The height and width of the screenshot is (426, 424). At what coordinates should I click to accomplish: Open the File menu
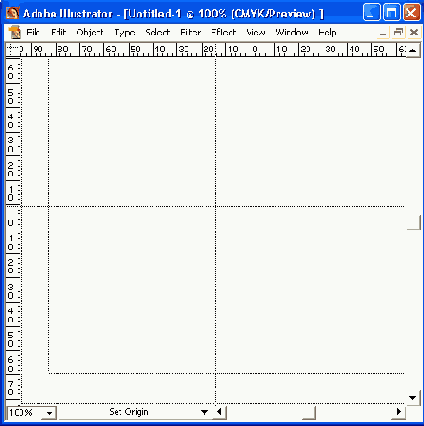click(x=33, y=32)
